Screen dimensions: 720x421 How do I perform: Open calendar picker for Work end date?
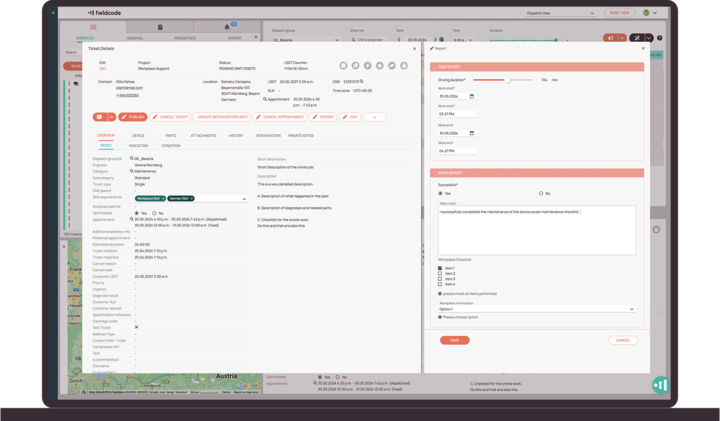(472, 133)
